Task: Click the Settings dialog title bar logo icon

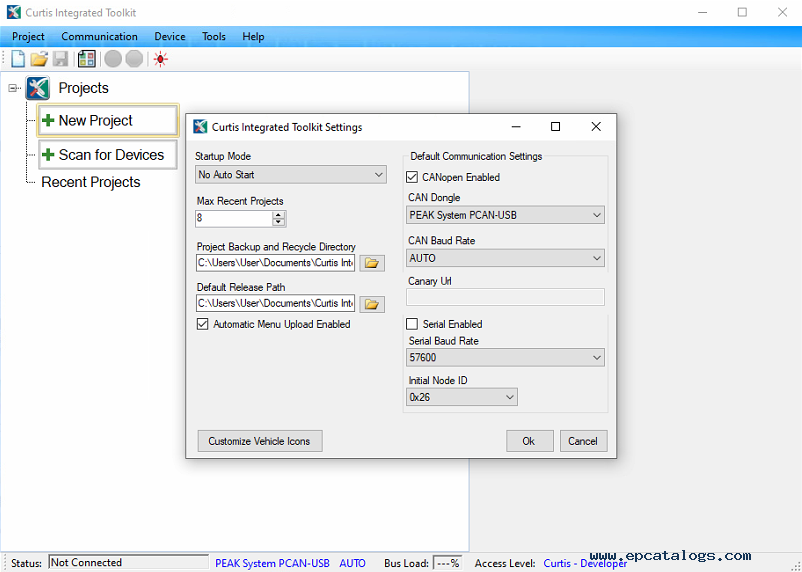Action: (200, 127)
